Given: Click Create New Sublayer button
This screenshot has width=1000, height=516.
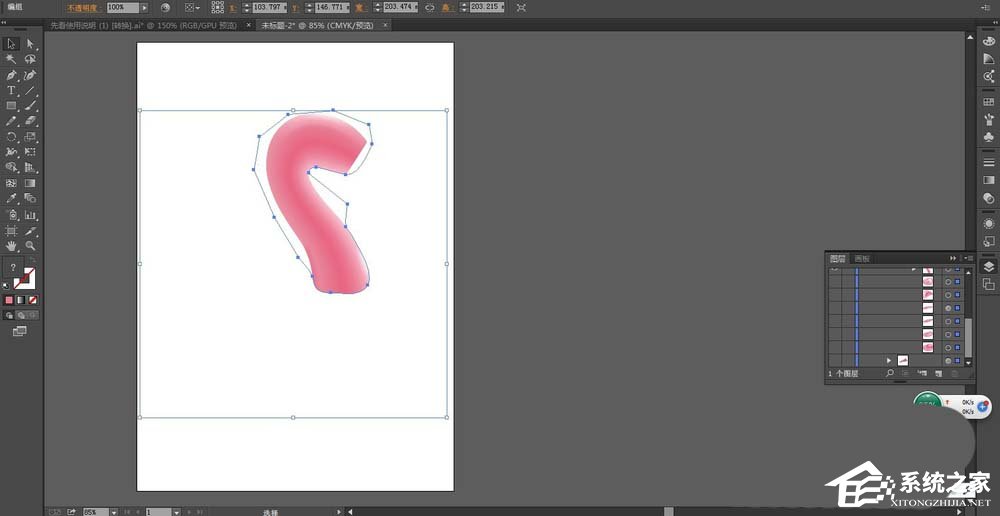Looking at the screenshot, I should click(922, 373).
